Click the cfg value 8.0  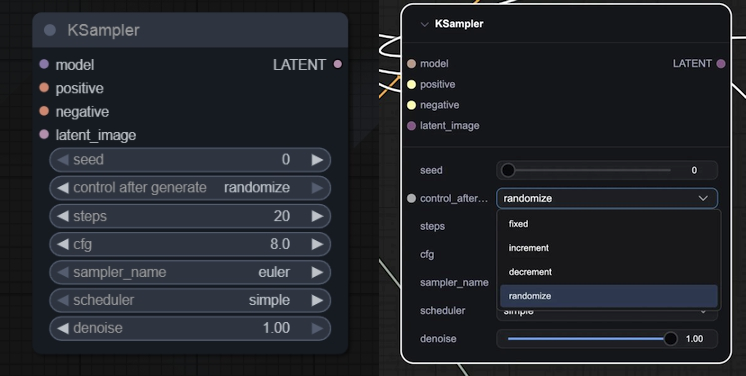(x=280, y=244)
